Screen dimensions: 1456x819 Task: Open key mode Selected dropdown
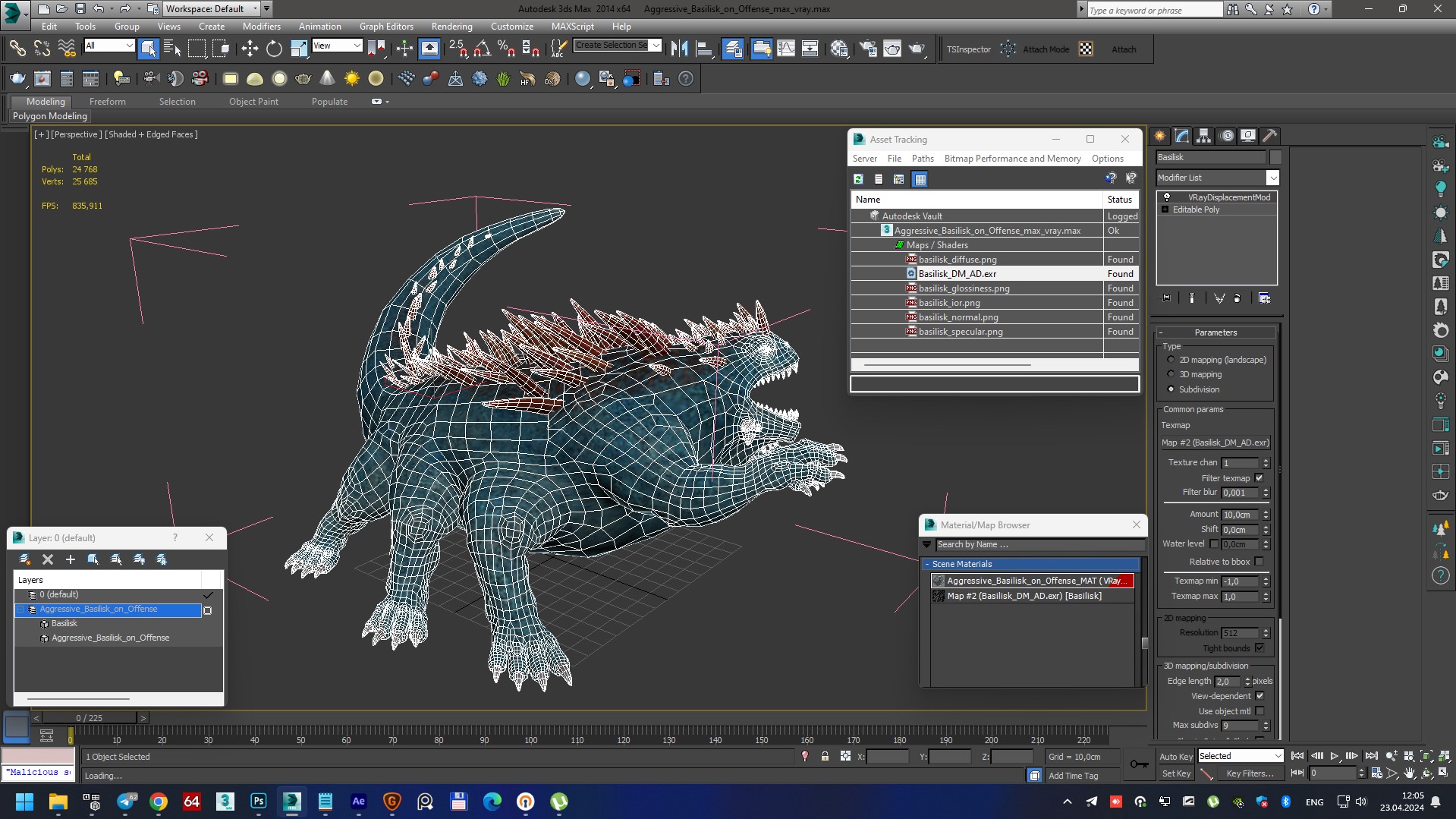(x=1240, y=756)
